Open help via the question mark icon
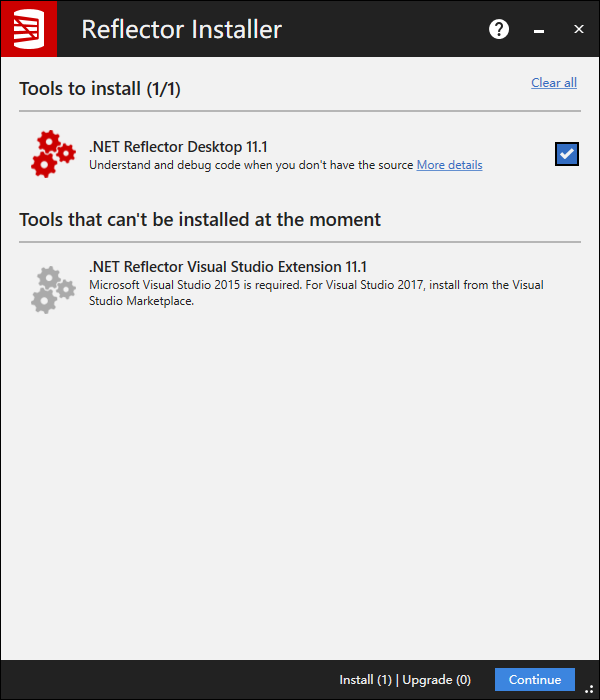Viewport: 600px width, 700px height. pos(499,29)
